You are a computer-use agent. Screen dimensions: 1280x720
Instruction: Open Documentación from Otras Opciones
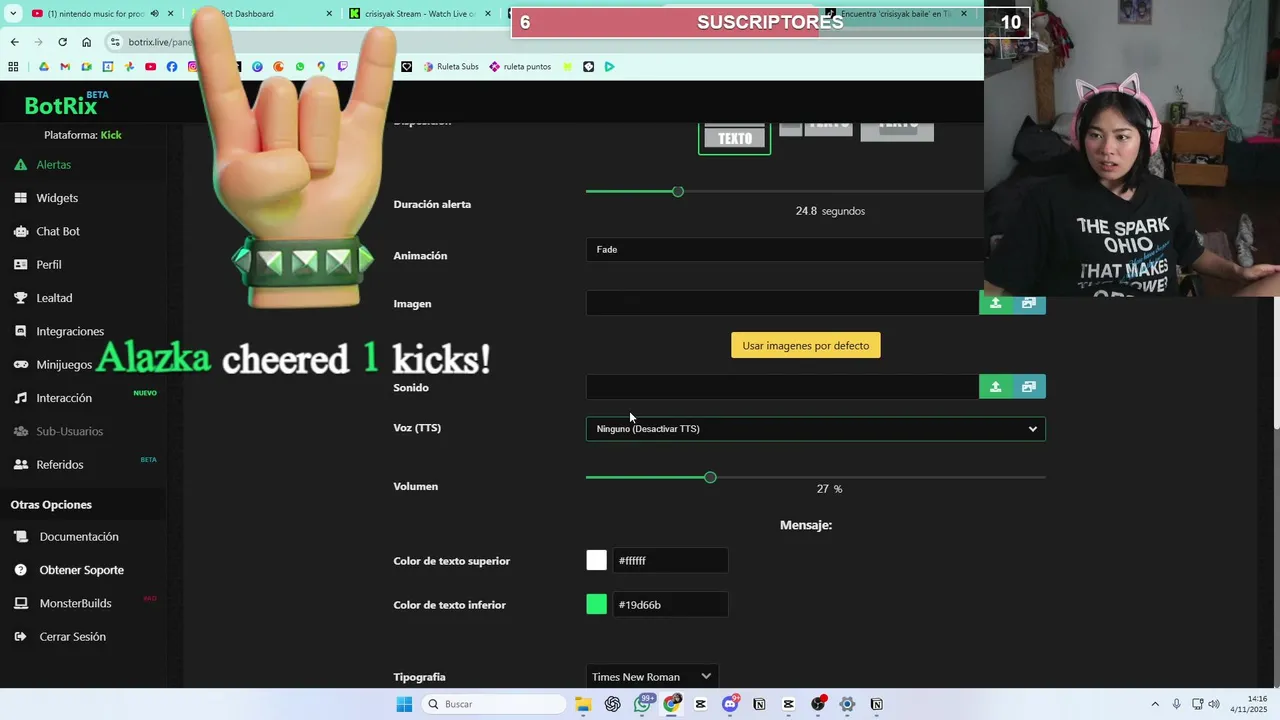[x=79, y=537]
